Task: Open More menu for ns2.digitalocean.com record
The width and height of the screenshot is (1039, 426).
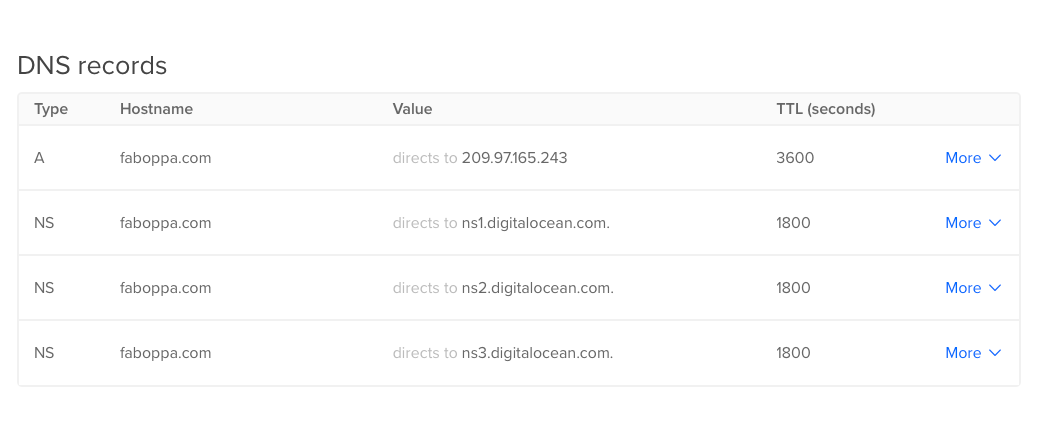Action: point(972,288)
